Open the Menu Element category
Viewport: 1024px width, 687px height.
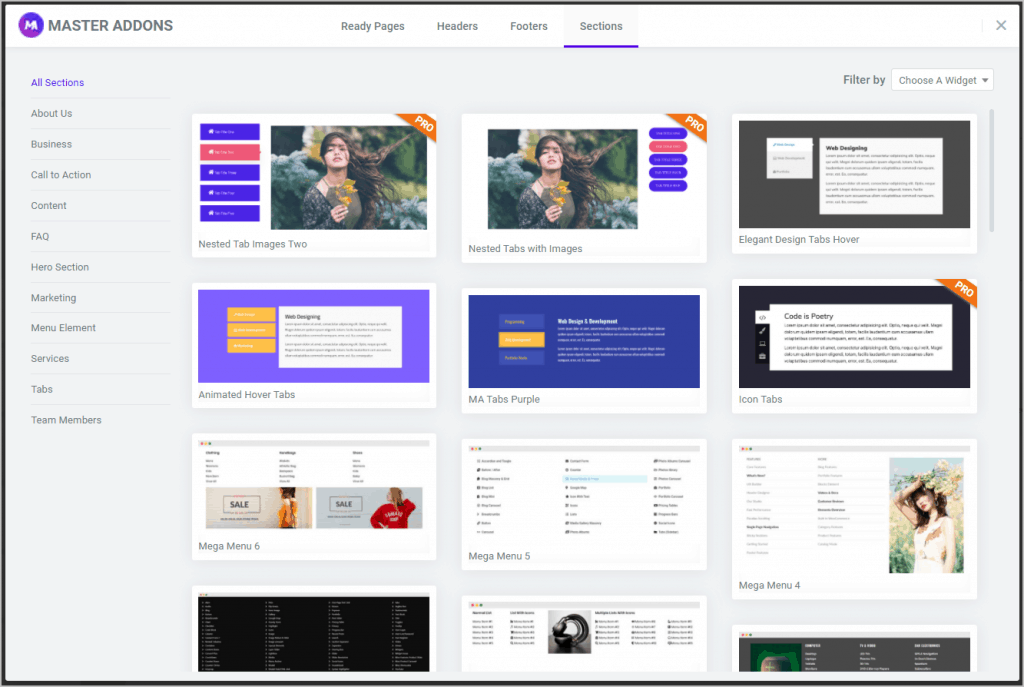(63, 328)
